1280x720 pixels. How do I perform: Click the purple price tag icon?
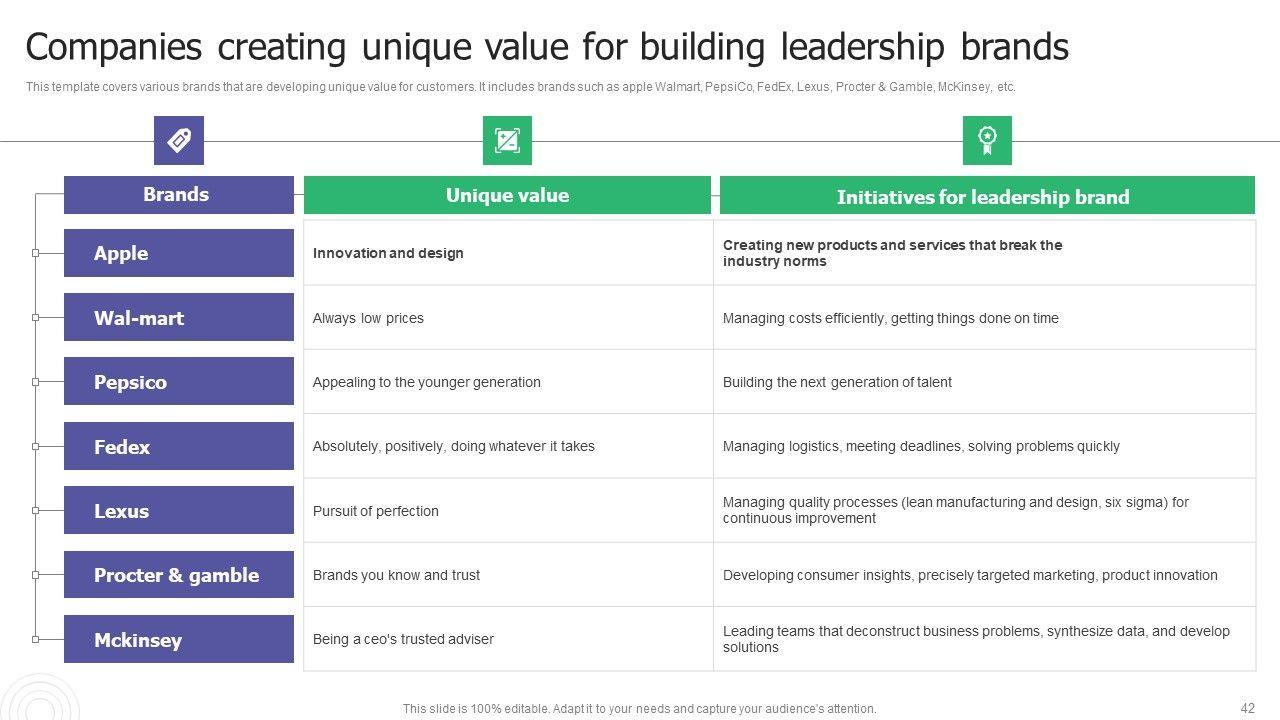179,140
